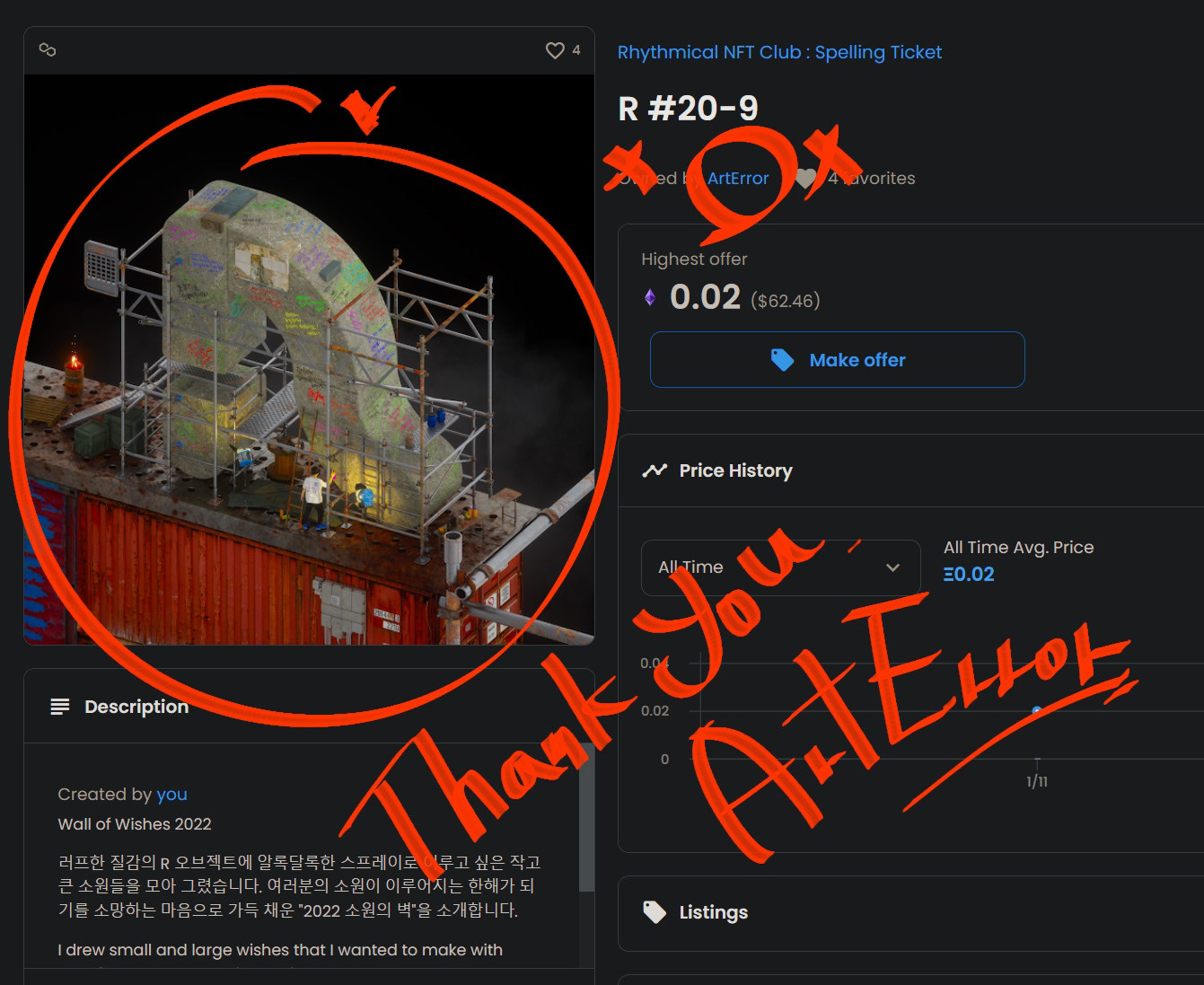1204x985 pixels.
Task: Toggle the heart favorite icon above the artwork
Action: [555, 50]
